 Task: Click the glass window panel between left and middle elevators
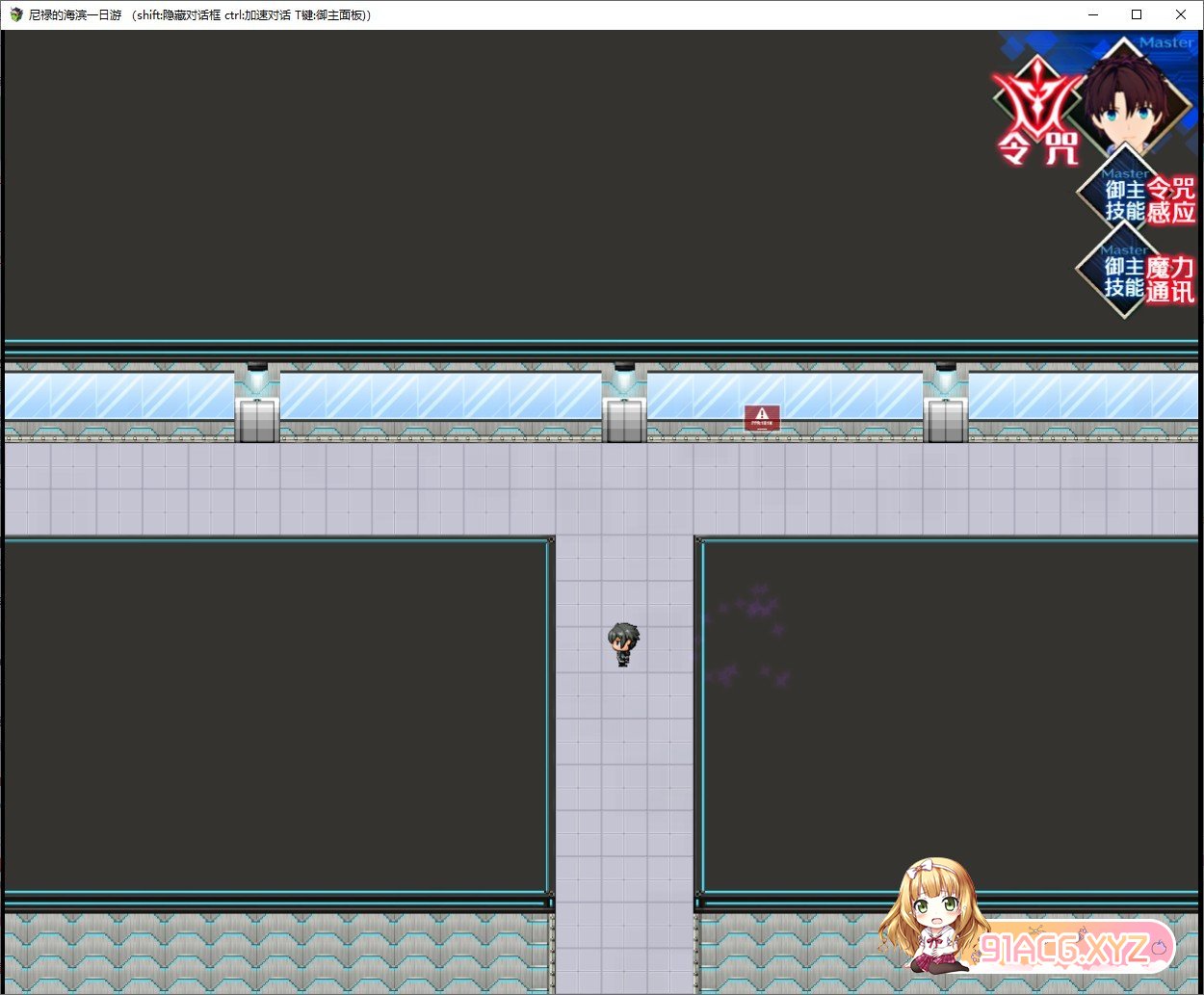(440, 396)
